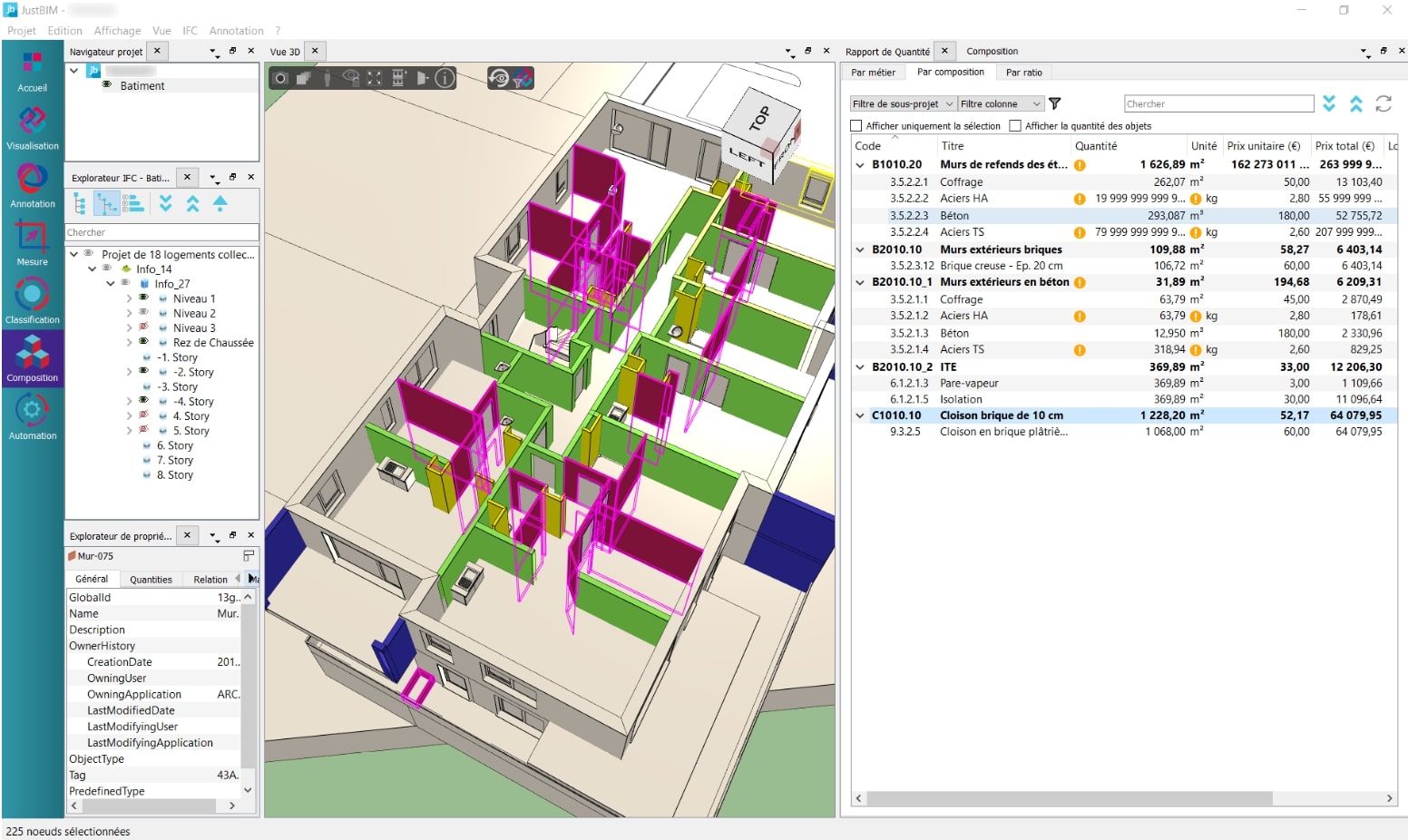Open the 'Filtre de sous-projet' dropdown
The width and height of the screenshot is (1408, 840).
(x=903, y=104)
